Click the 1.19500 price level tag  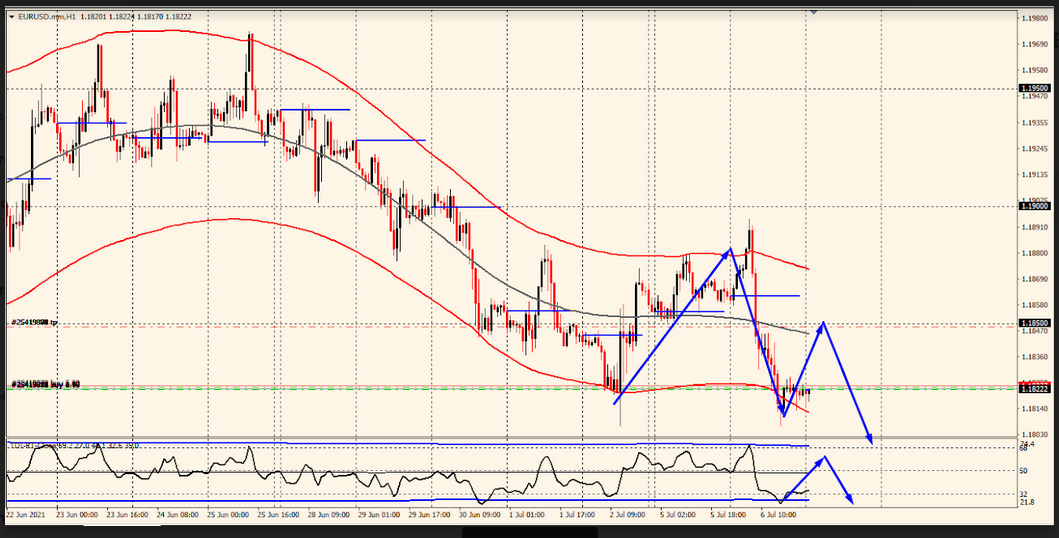pyautogui.click(x=1034, y=88)
